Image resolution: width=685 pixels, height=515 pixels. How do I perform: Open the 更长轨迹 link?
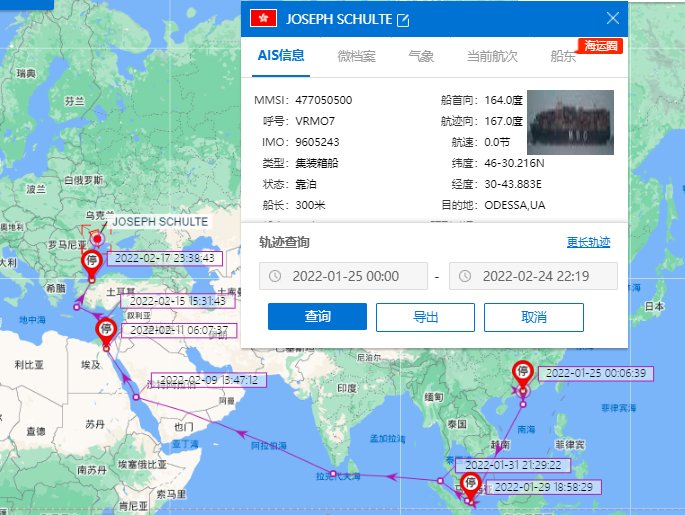588,242
